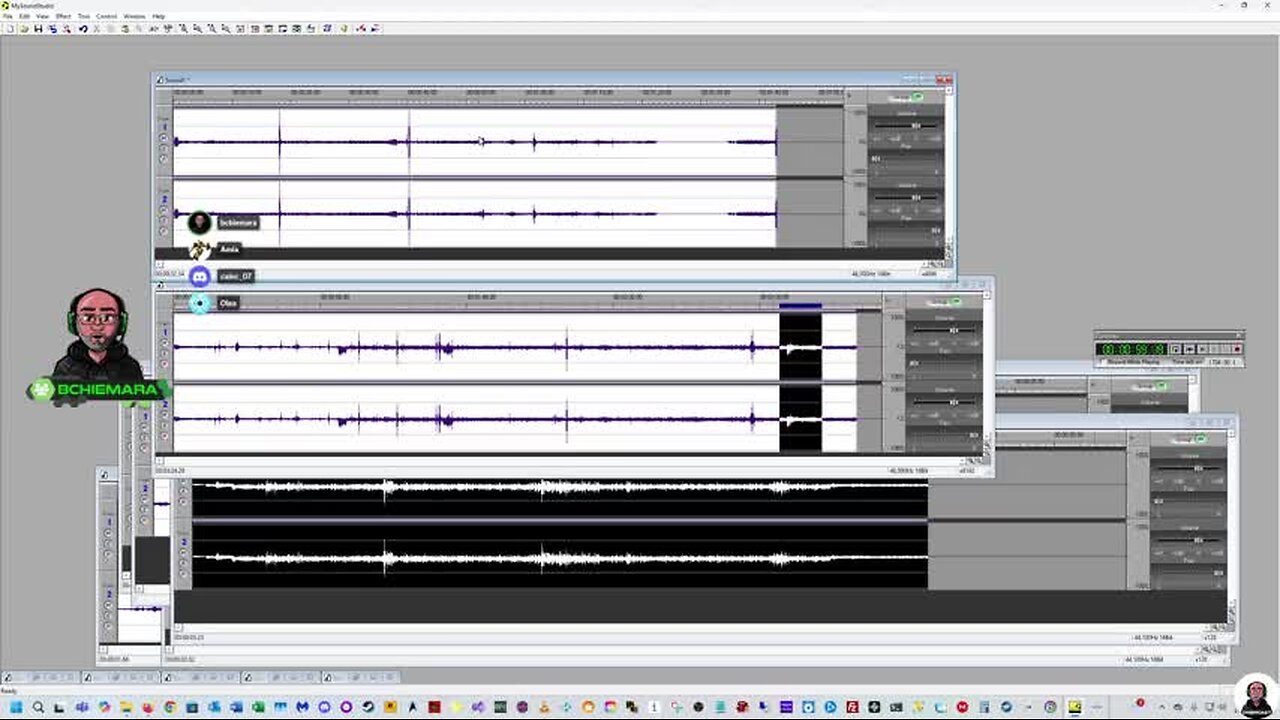Image resolution: width=1280 pixels, height=720 pixels.
Task: Open Windows taskbar Search
Action: point(38,708)
